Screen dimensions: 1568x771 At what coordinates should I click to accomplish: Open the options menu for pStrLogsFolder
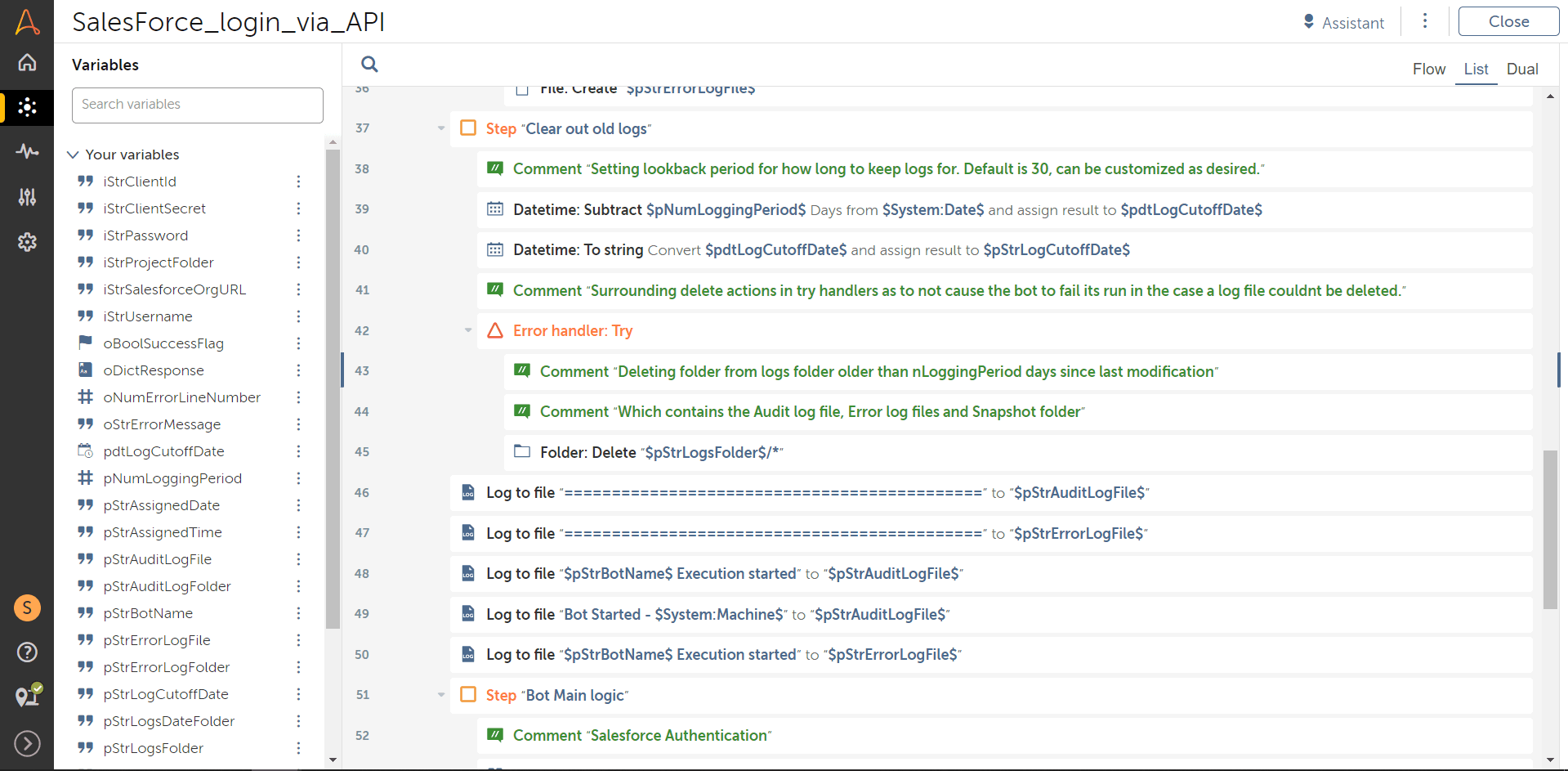point(298,748)
